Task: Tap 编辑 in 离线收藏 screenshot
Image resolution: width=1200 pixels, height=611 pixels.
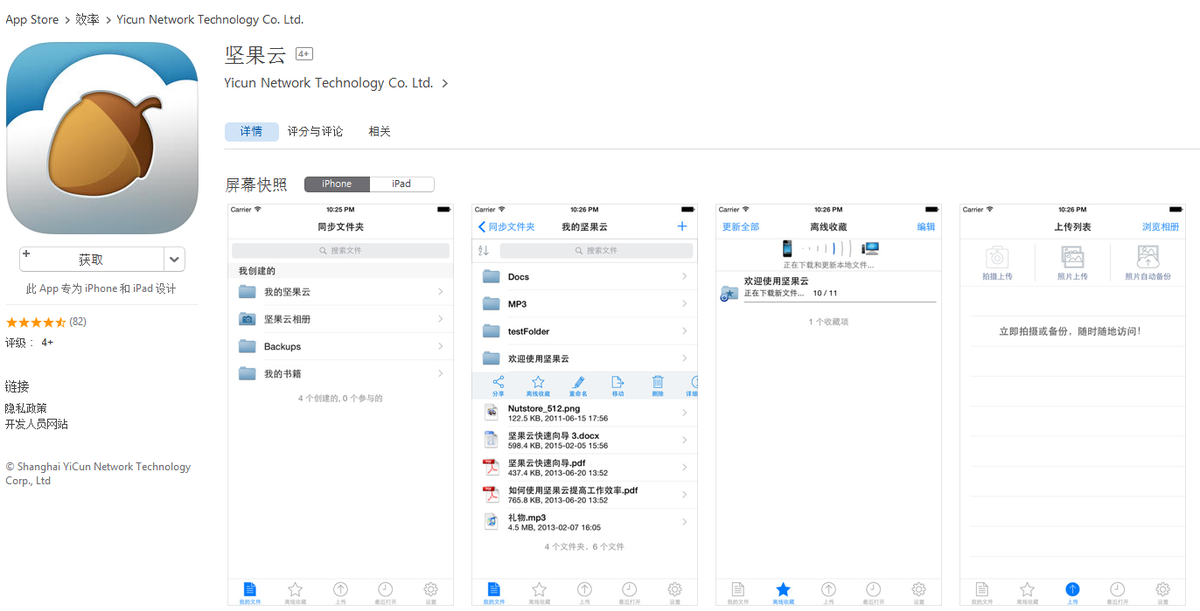Action: point(927,227)
